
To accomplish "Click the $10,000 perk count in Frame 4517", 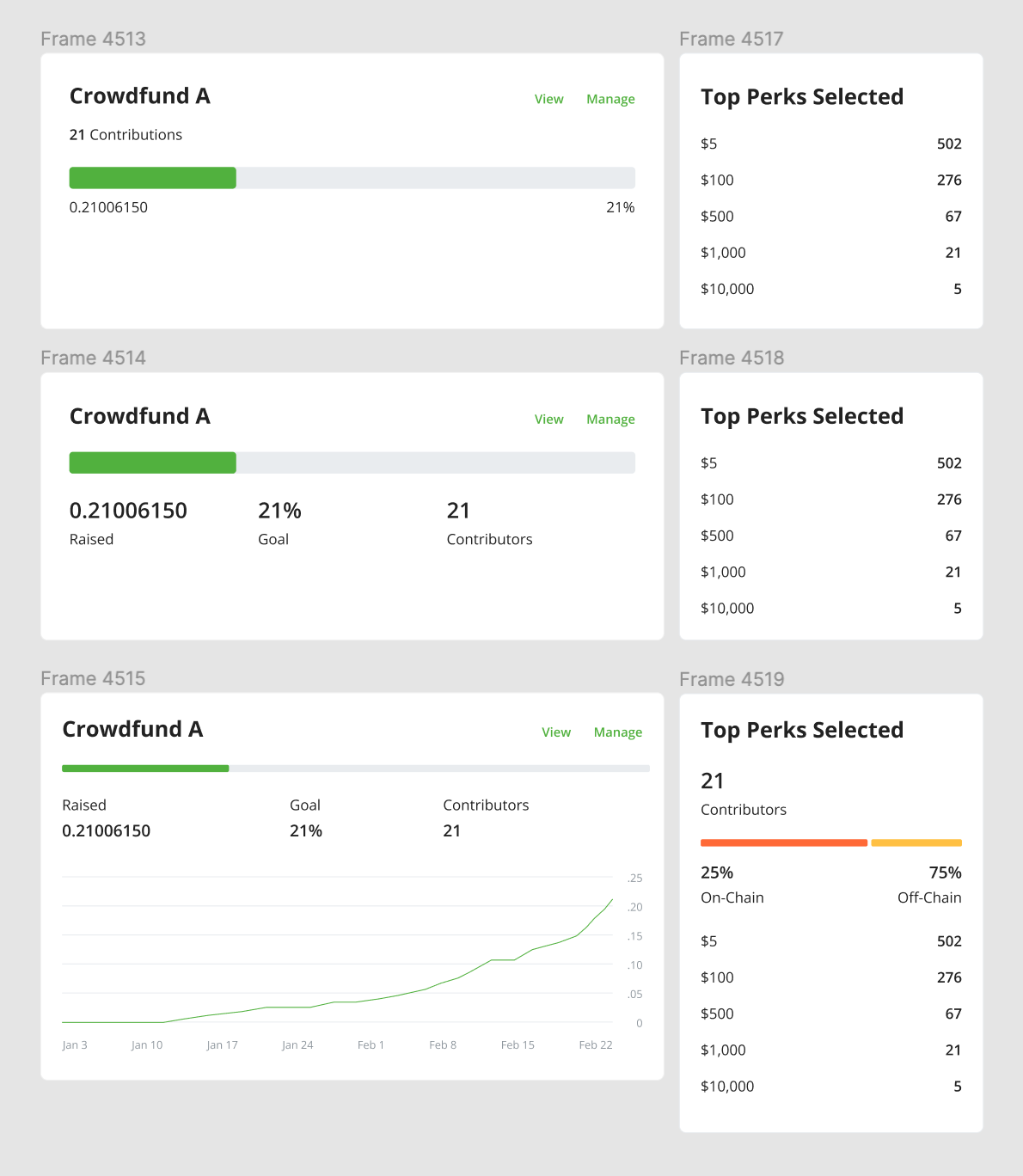I will 957,289.
